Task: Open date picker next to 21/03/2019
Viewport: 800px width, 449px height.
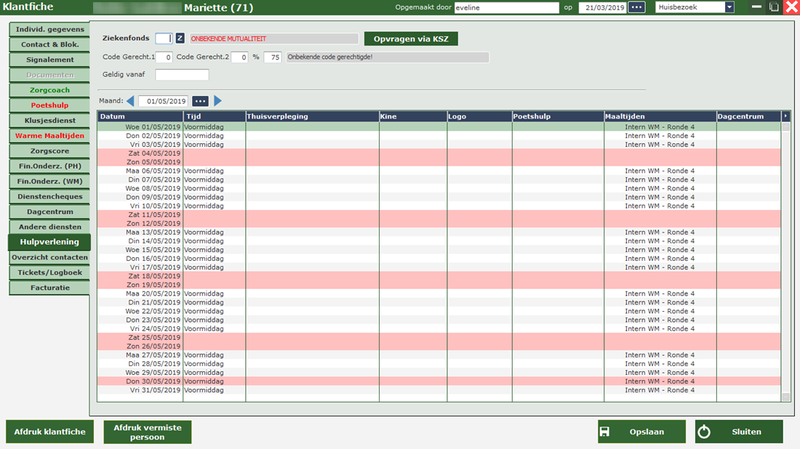Action: coord(637,7)
